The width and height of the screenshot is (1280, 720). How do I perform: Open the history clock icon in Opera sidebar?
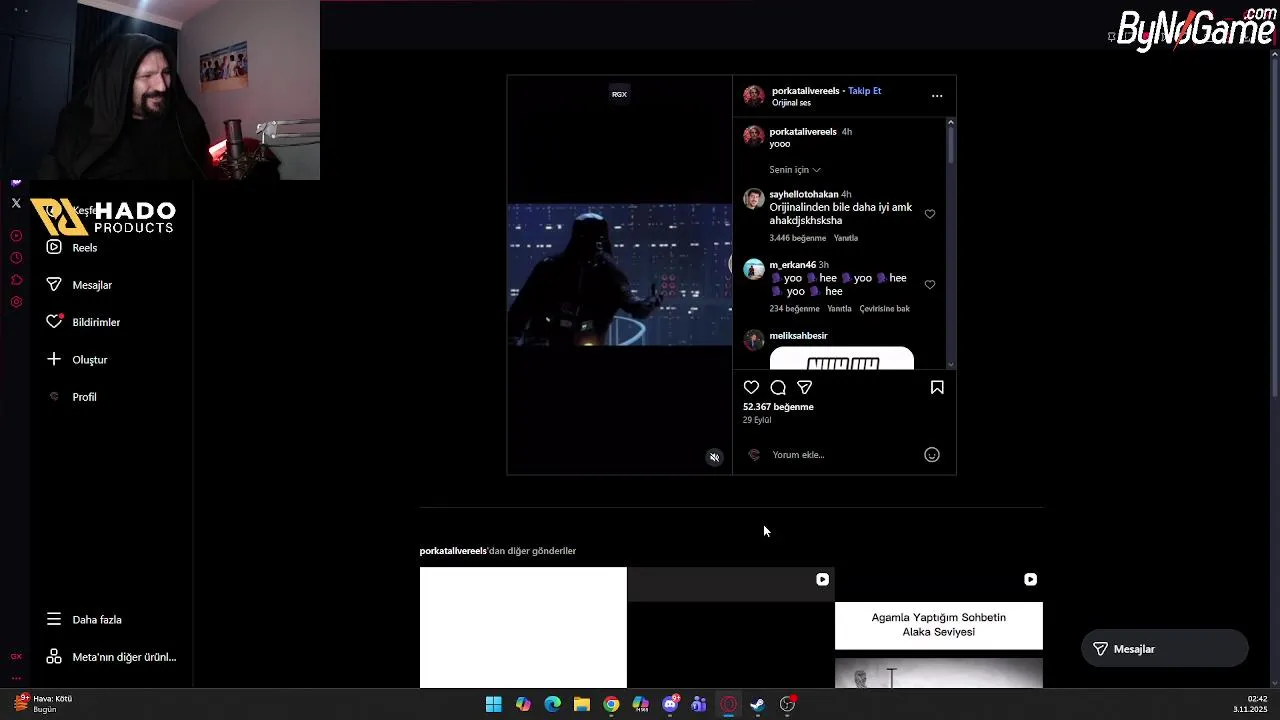click(16, 258)
